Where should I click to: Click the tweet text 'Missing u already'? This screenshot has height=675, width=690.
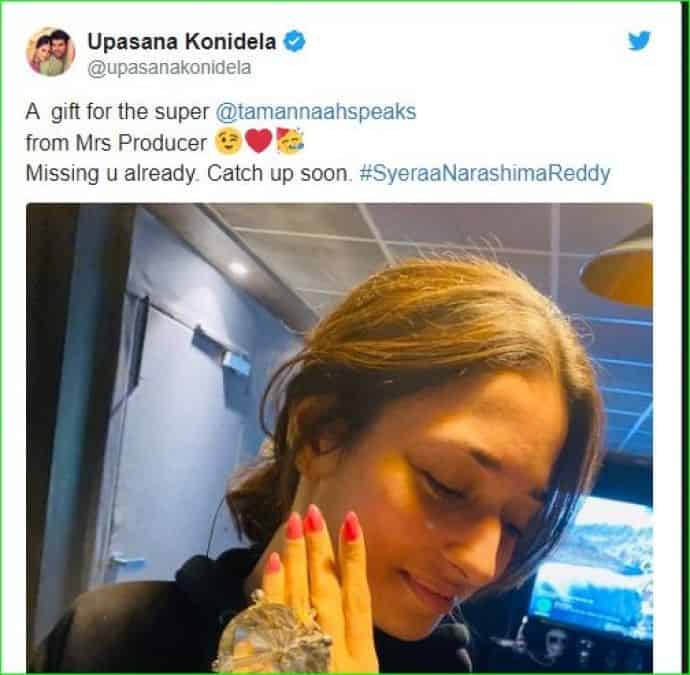coord(110,173)
